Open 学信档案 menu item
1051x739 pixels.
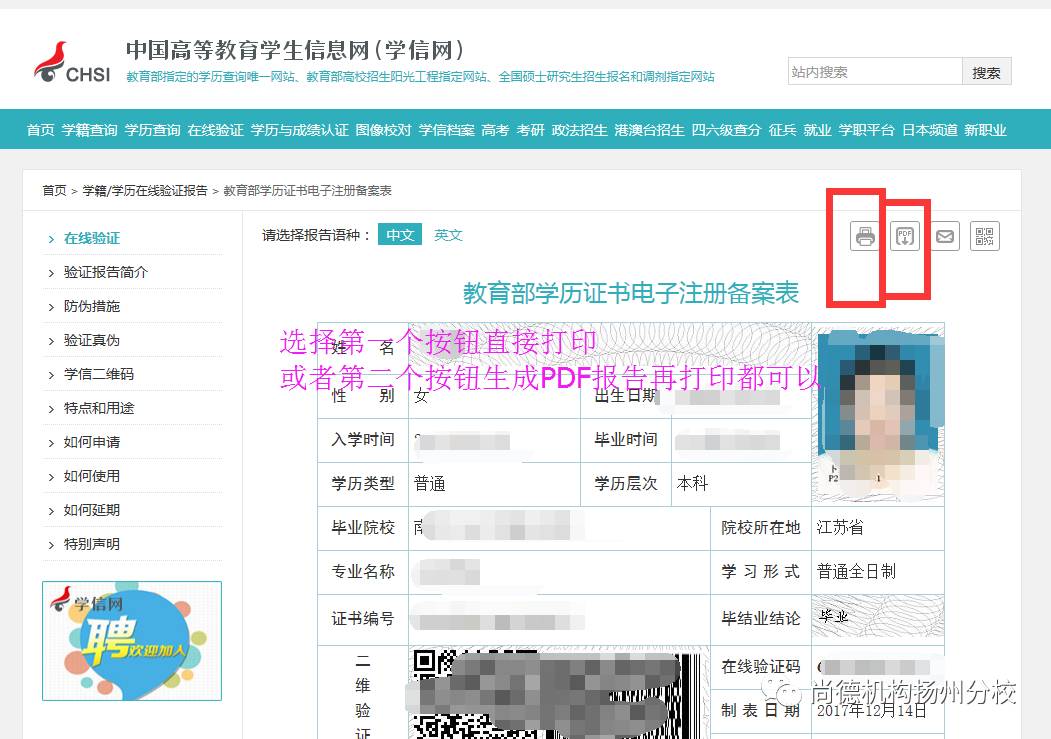pyautogui.click(x=446, y=130)
